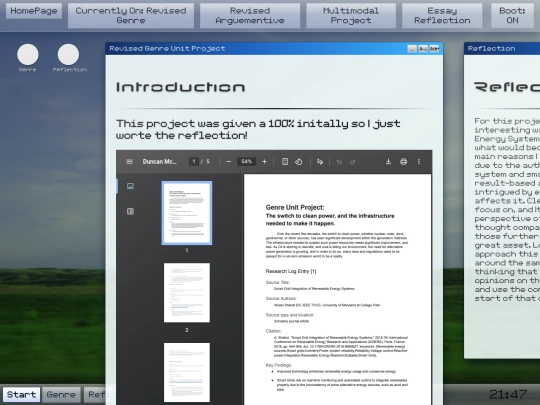The image size is (540, 405).
Task: Click the fit to page icon
Action: click(285, 162)
